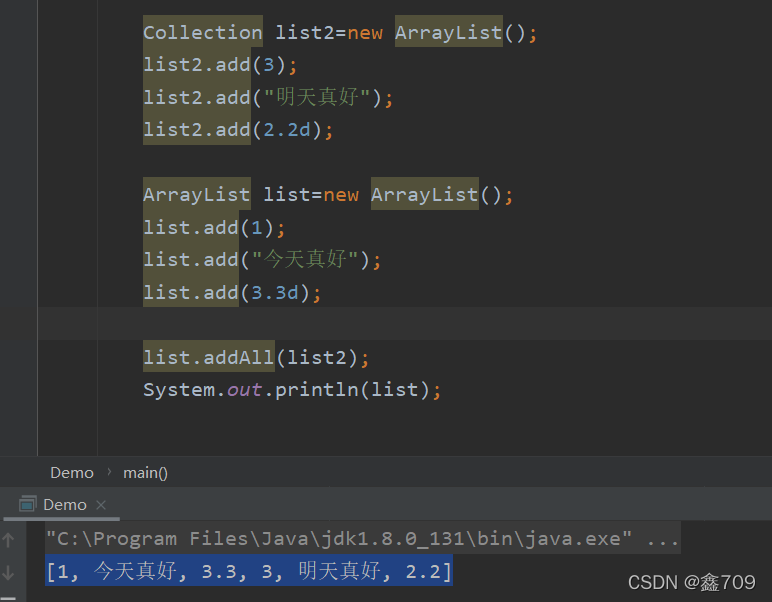Click the line 'Collection list2=new ArrayList();'

click(x=340, y=32)
